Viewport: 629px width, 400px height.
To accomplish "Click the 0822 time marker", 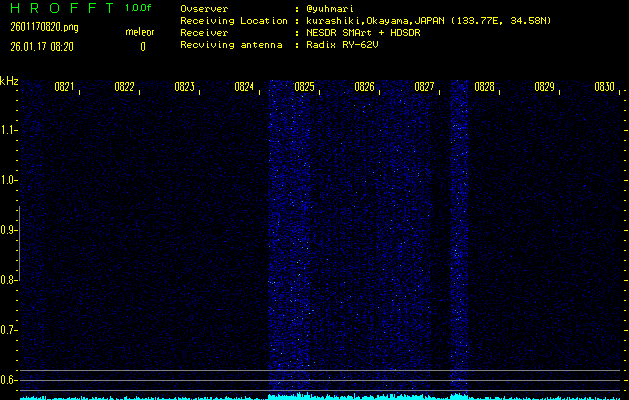I will point(124,87).
